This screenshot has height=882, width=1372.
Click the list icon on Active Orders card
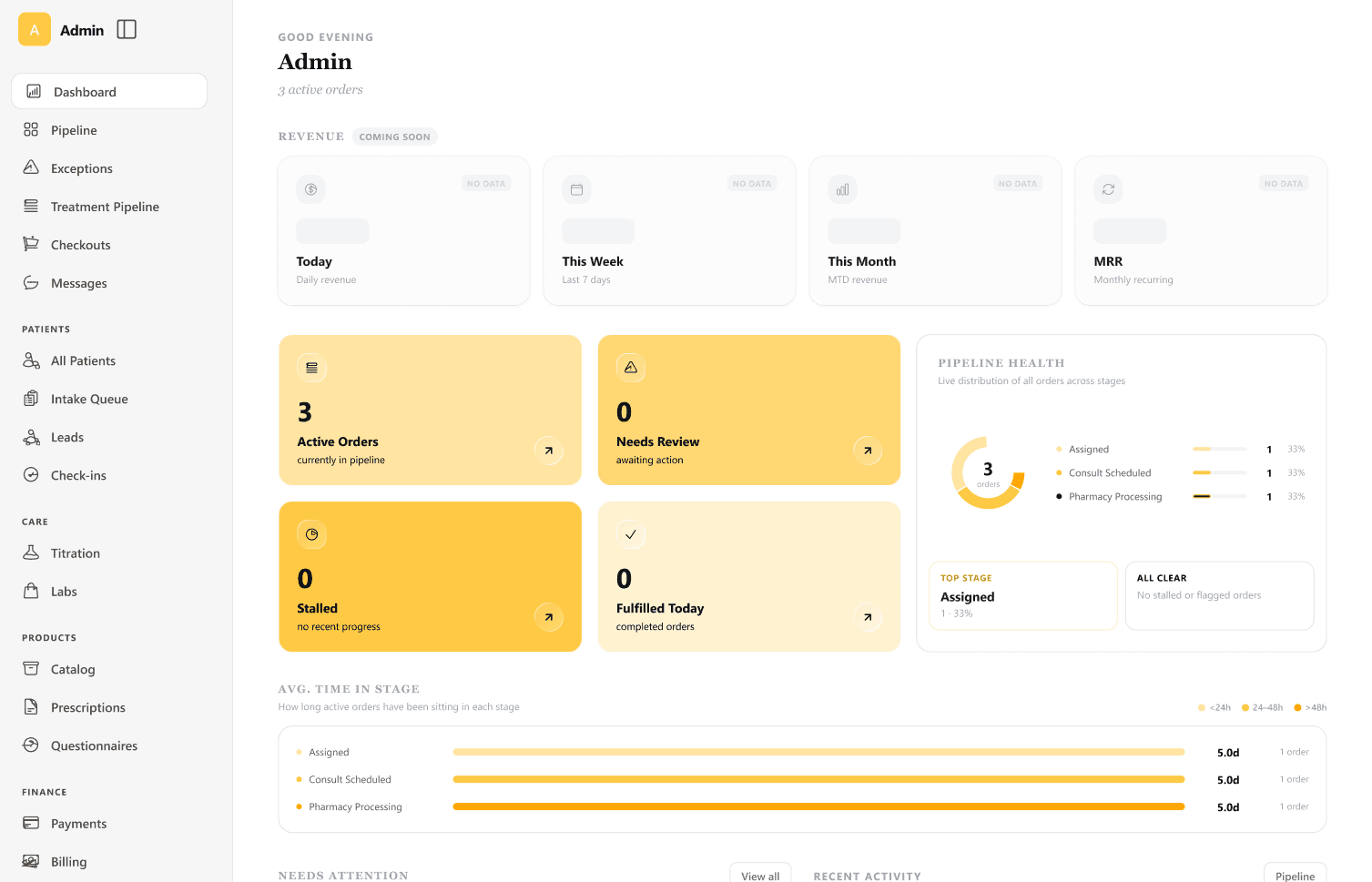tap(311, 368)
